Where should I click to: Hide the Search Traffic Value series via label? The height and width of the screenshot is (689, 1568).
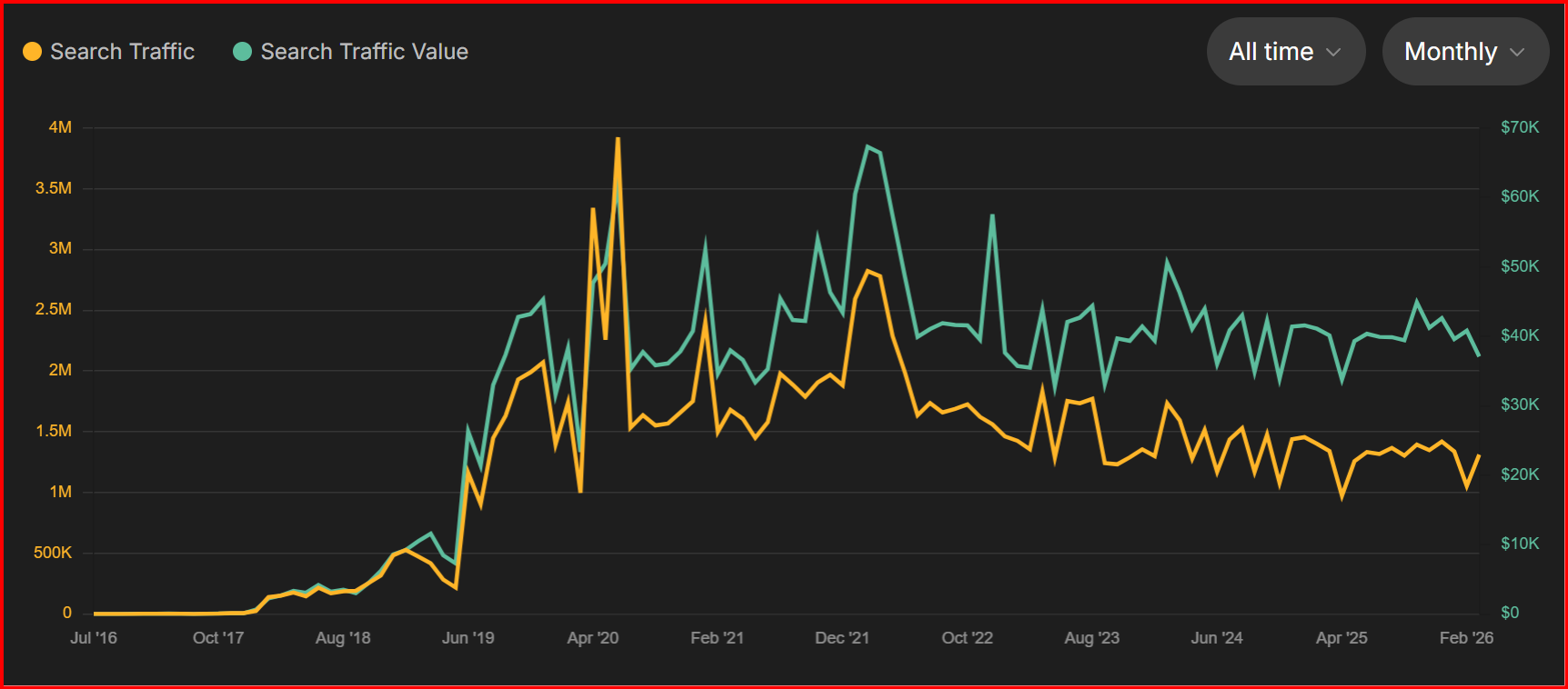(x=364, y=52)
